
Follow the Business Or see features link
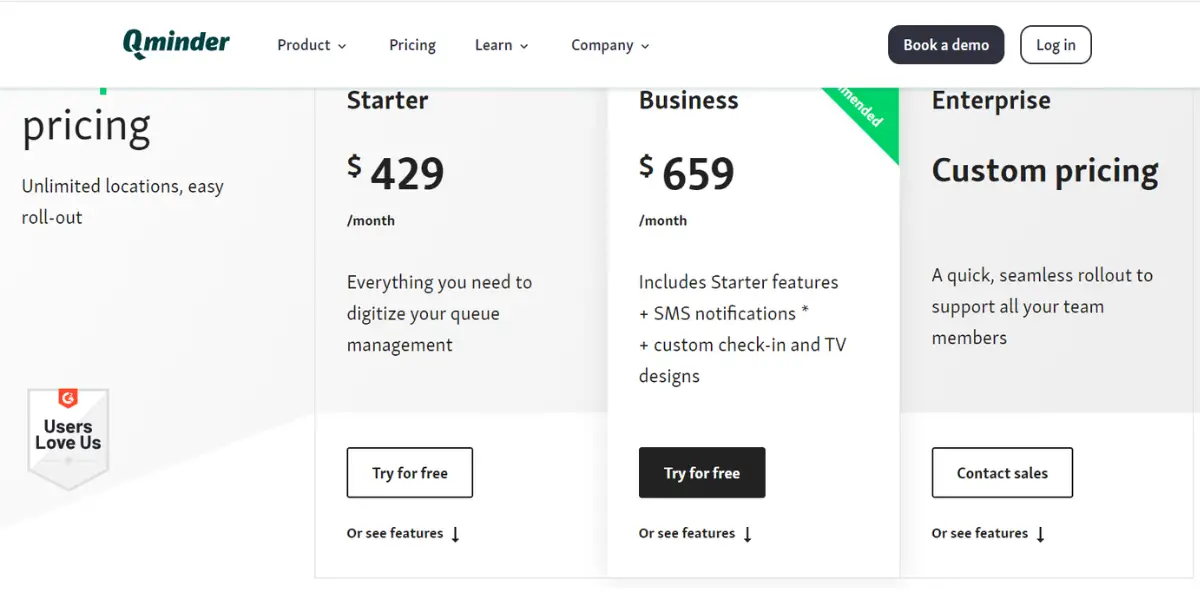(x=687, y=533)
